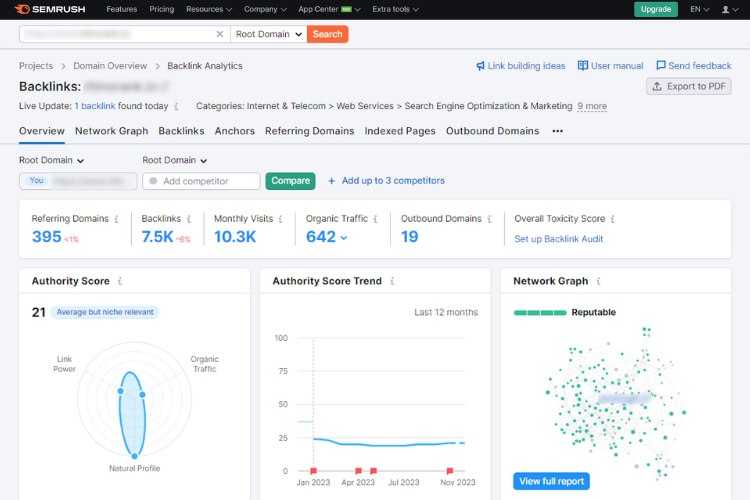Open the Root Domain dropdown beside Search
This screenshot has height=500, width=750.
(269, 34)
